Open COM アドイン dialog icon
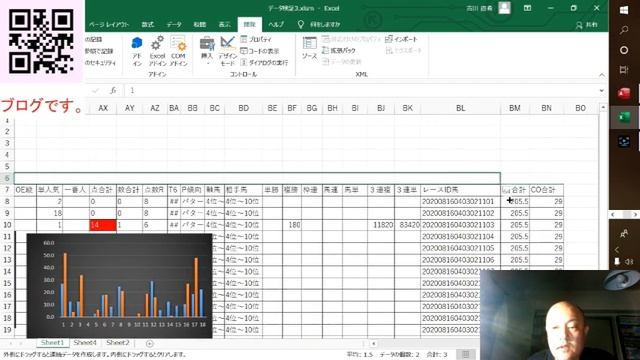The width and height of the screenshot is (640, 360). (178, 52)
